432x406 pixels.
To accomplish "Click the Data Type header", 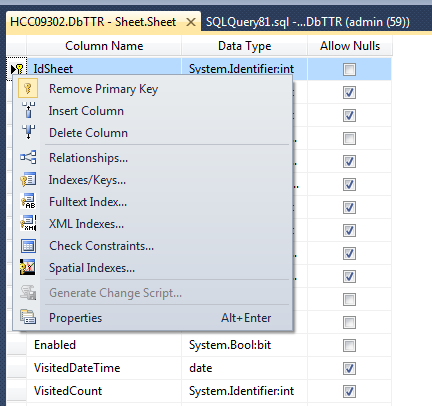I will (x=244, y=46).
